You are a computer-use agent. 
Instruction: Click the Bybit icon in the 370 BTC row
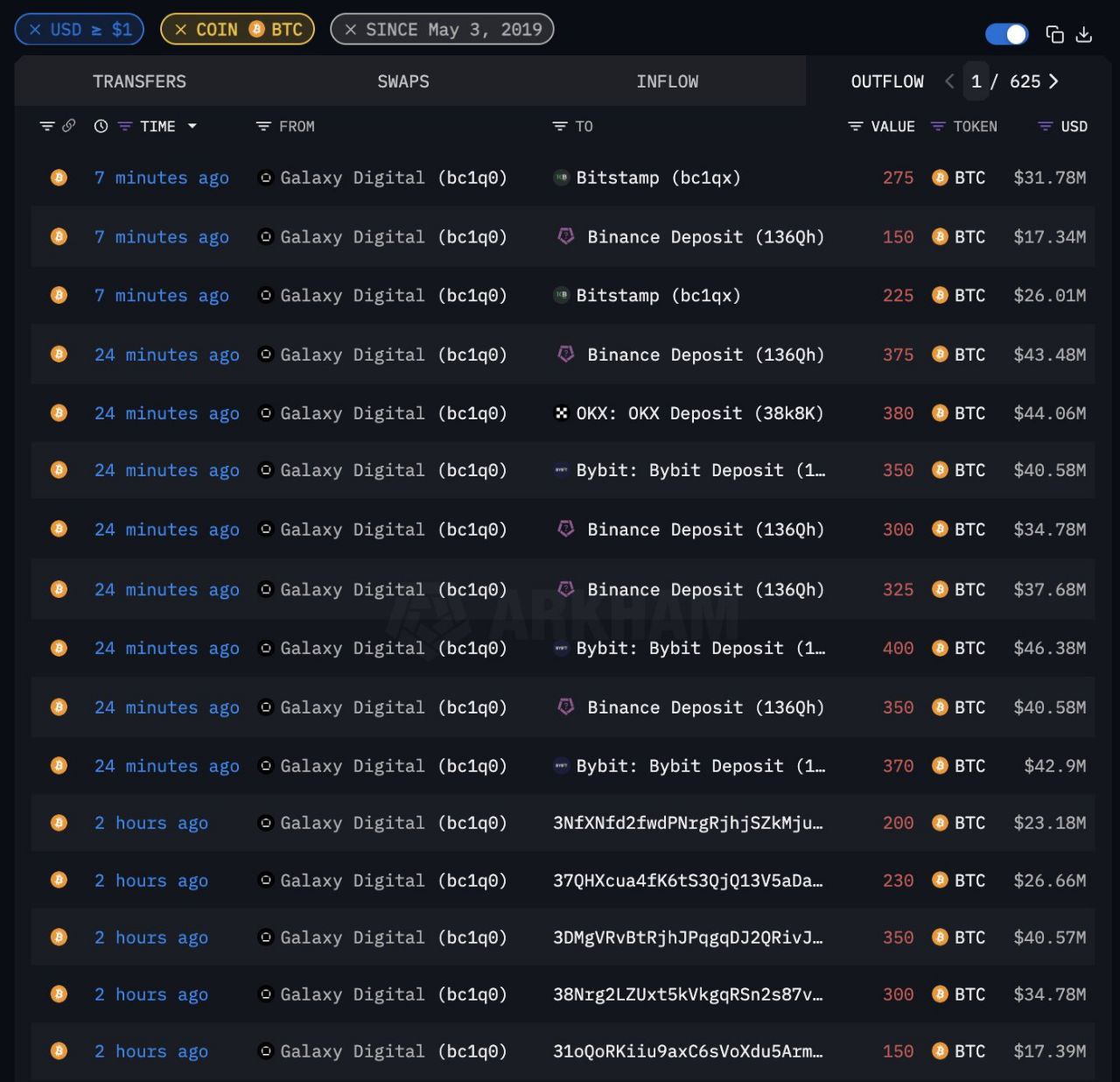coord(562,766)
